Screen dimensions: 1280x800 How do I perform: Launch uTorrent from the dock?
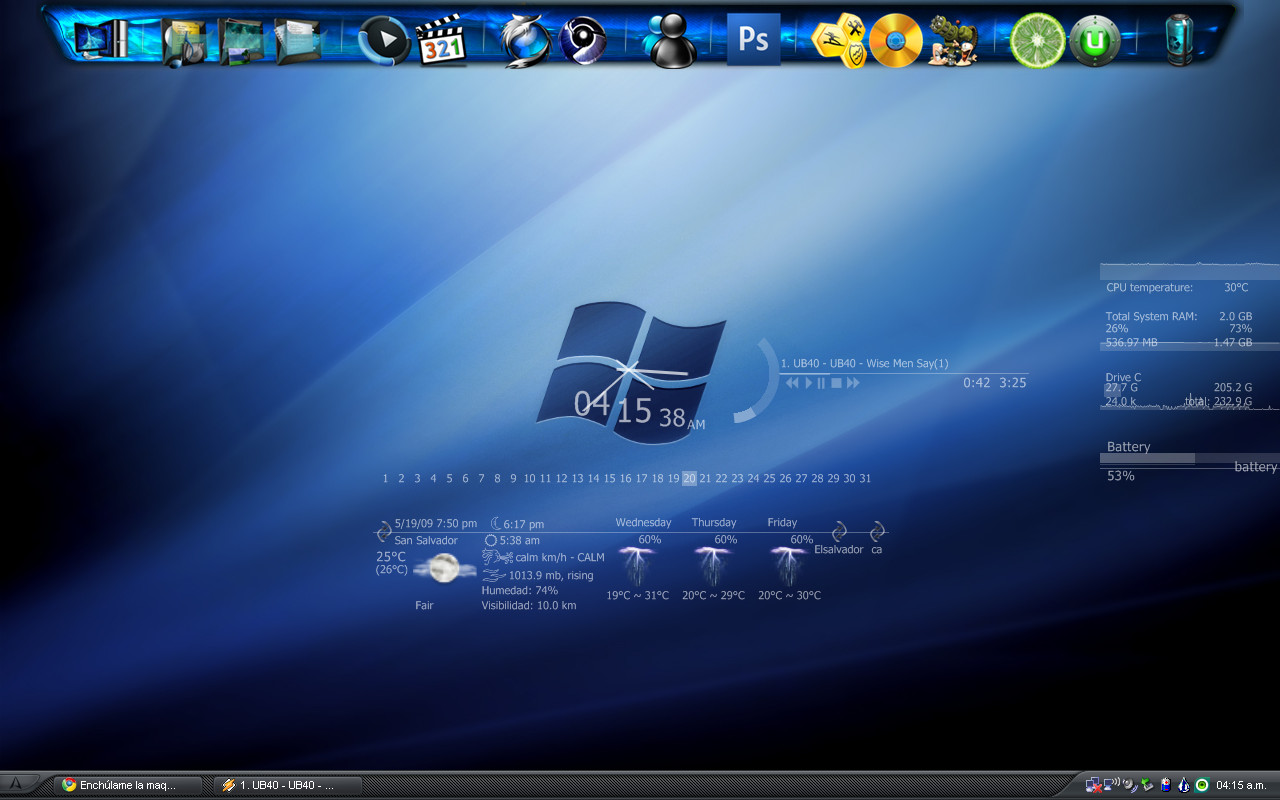(x=1093, y=41)
